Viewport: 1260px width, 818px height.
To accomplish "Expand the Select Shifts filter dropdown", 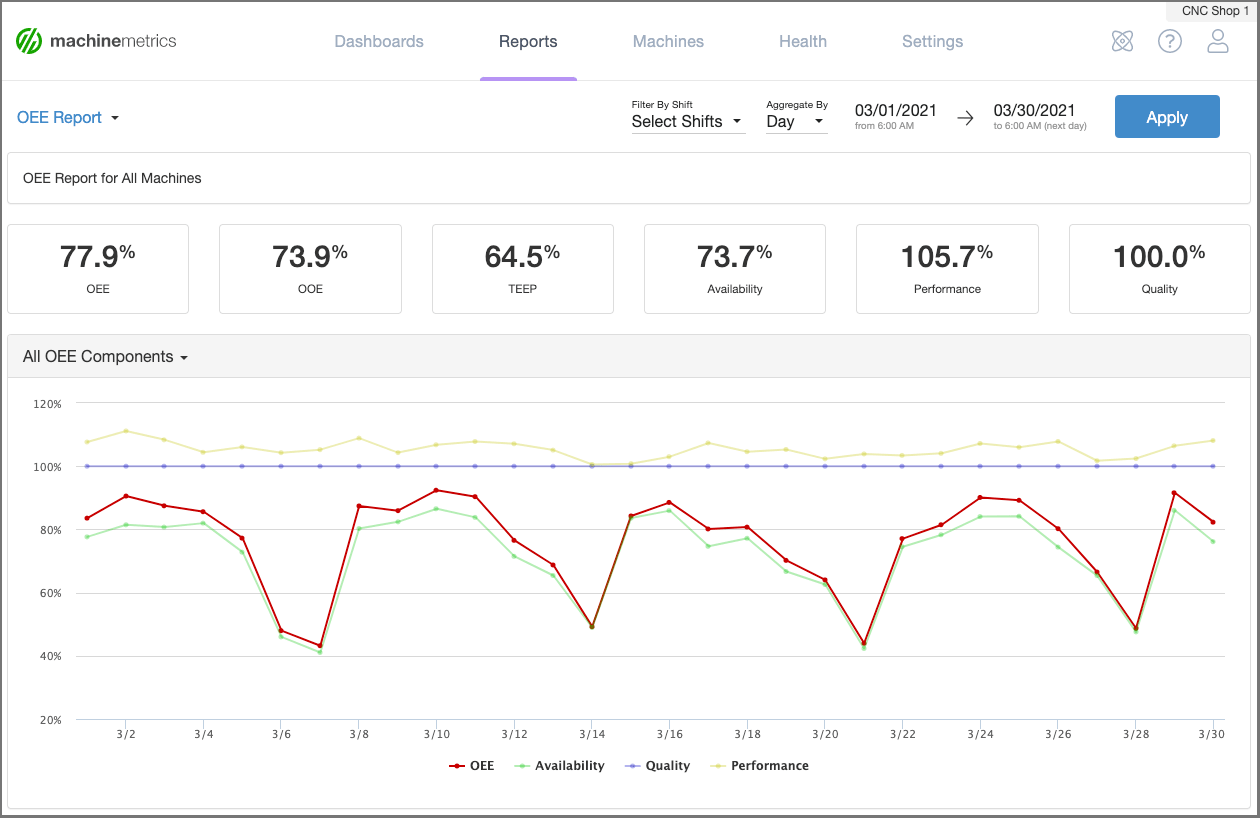I will pyautogui.click(x=688, y=121).
